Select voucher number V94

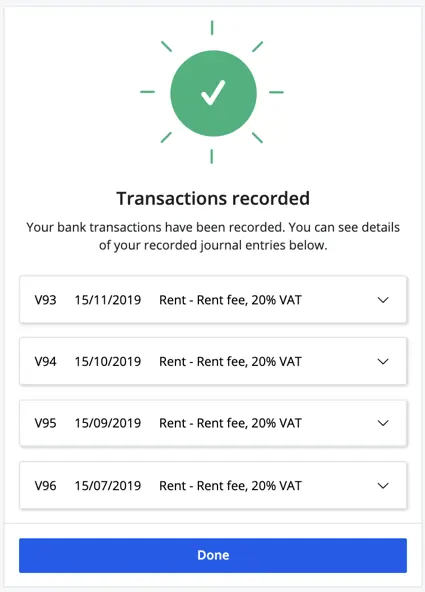45,362
